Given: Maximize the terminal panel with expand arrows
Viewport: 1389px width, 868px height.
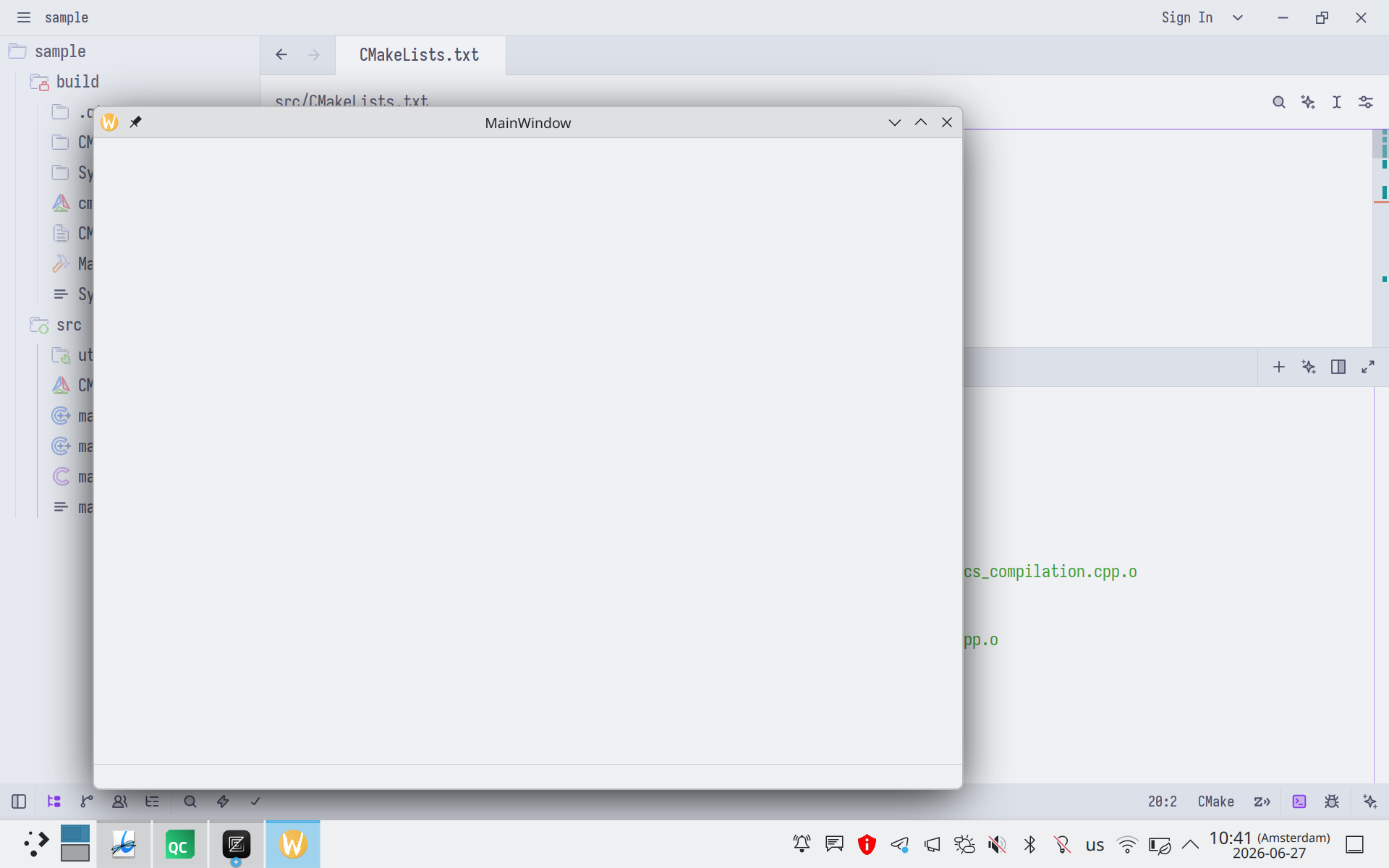Looking at the screenshot, I should pos(1368,367).
